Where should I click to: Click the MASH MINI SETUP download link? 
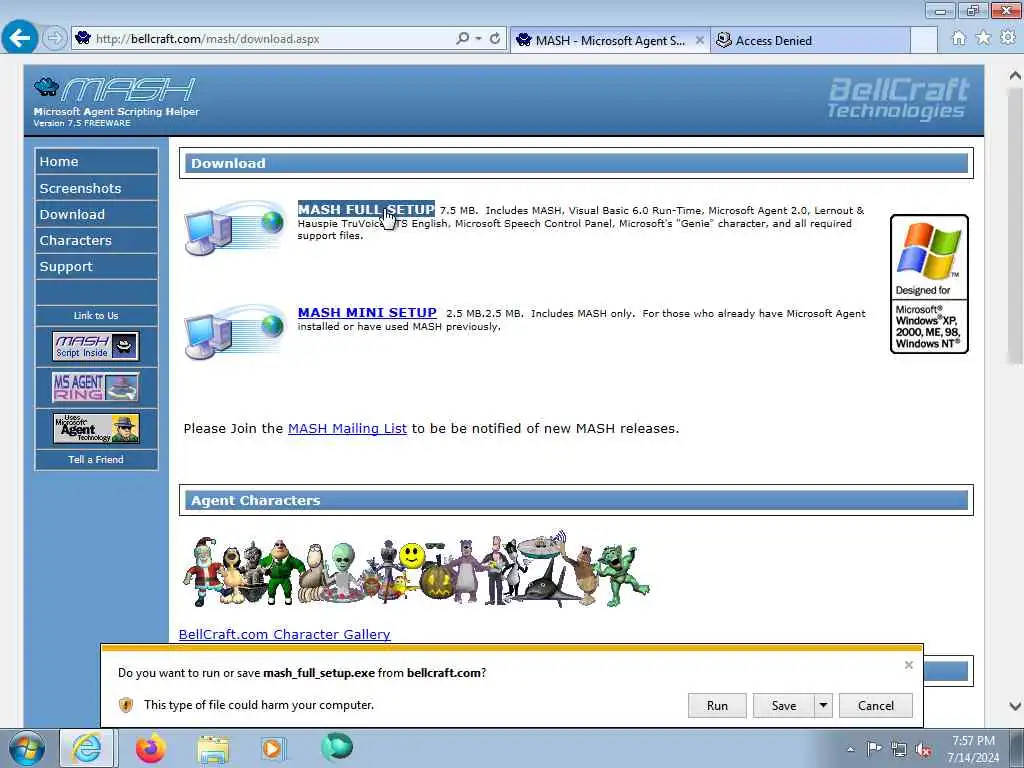pos(367,313)
